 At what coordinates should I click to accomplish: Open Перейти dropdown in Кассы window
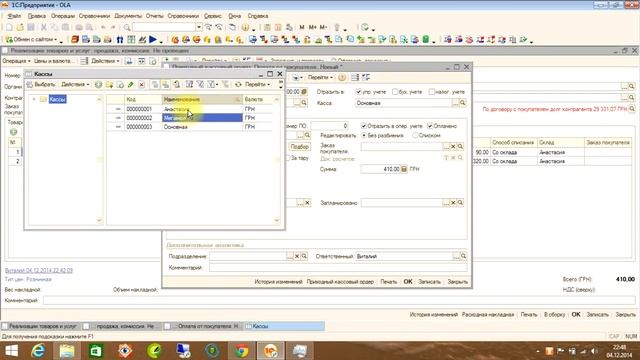[258, 84]
